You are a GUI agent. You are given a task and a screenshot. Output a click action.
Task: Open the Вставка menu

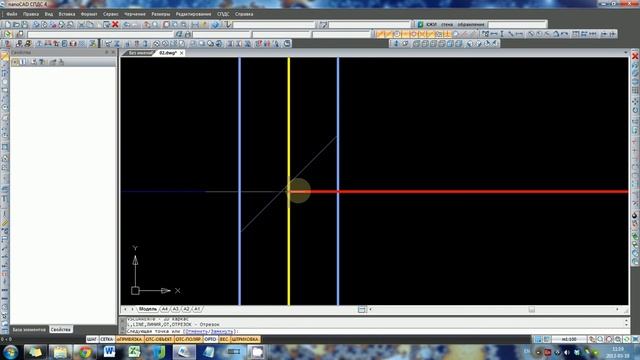67,14
